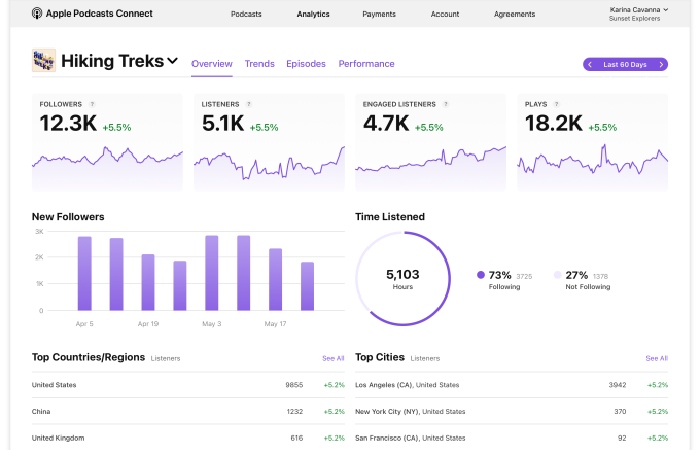The height and width of the screenshot is (450, 700).
Task: Open the Analytics menu item
Action: tap(313, 14)
